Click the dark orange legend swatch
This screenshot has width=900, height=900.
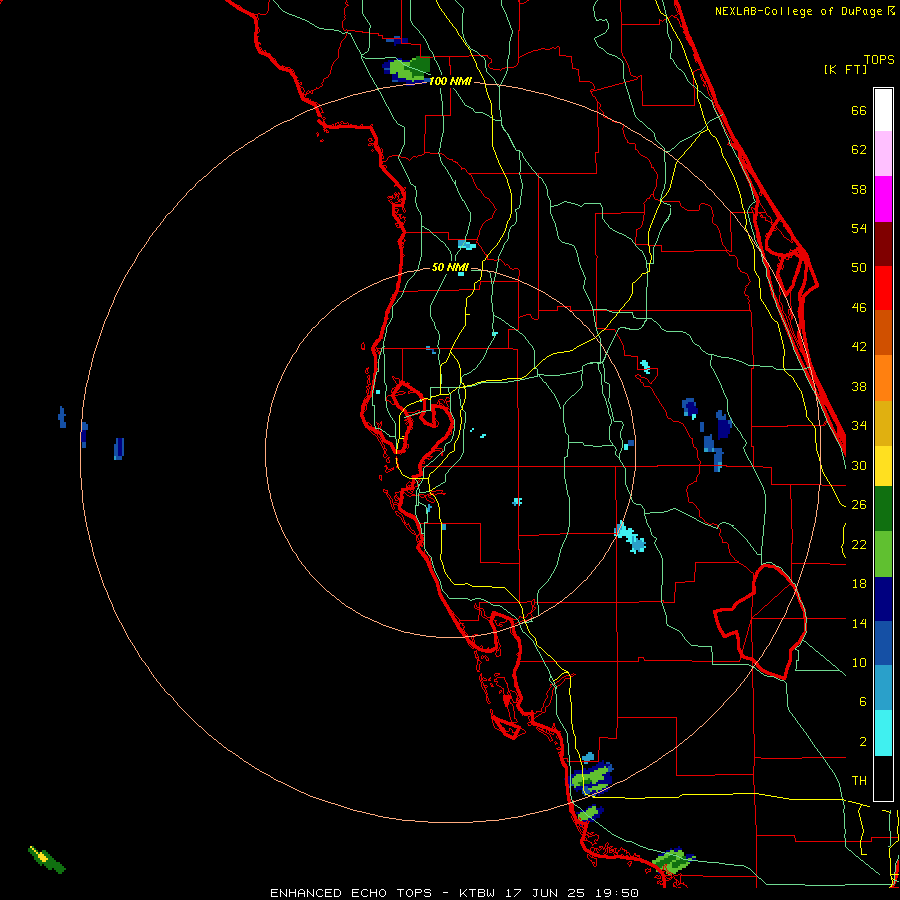pos(883,333)
